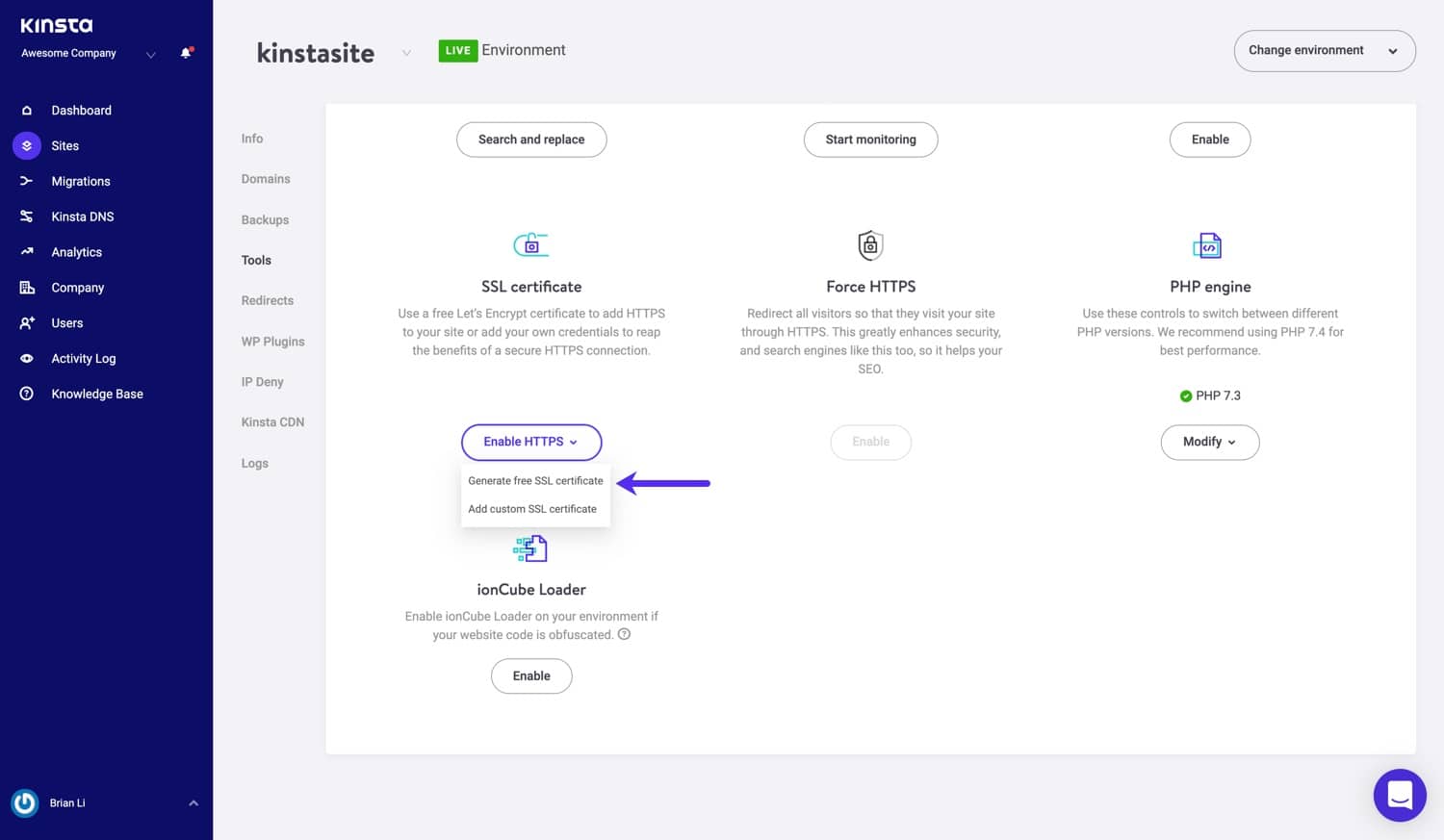
Task: Click the SSL certificate icon
Action: (531, 244)
